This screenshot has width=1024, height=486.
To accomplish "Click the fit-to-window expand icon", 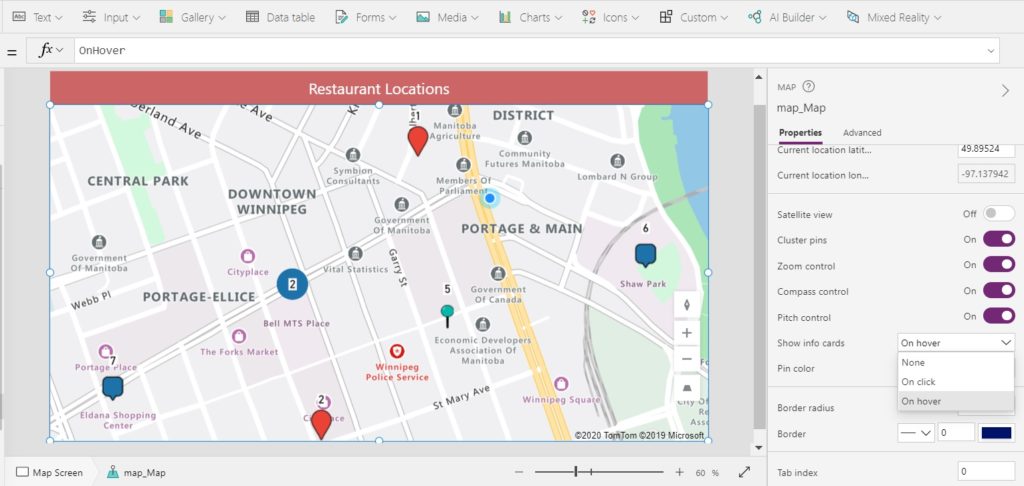I will [x=744, y=472].
